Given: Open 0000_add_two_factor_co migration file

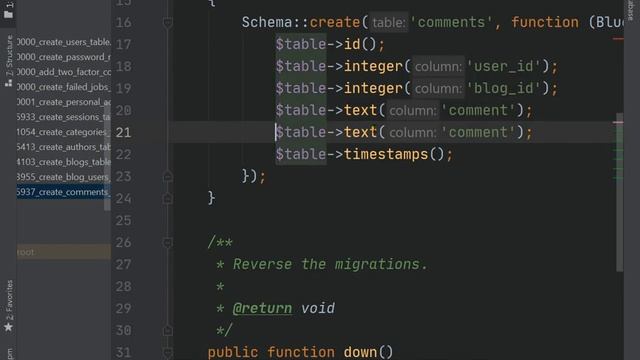Looking at the screenshot, I should (64, 72).
